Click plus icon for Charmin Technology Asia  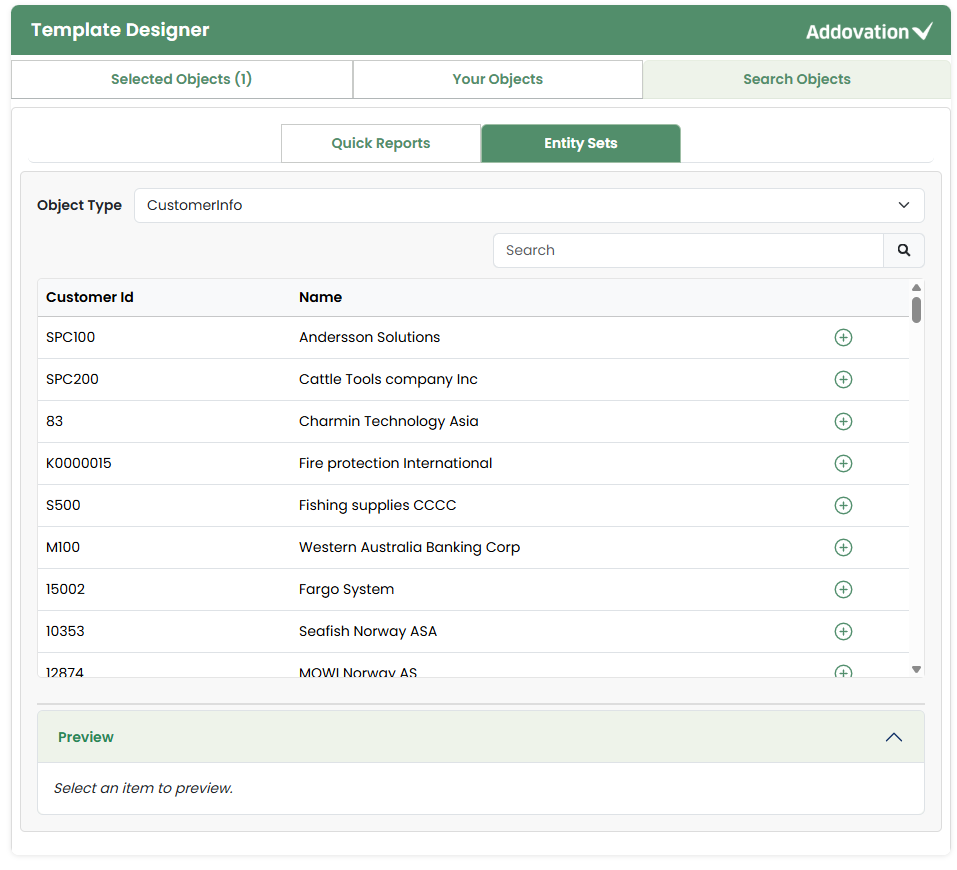843,422
